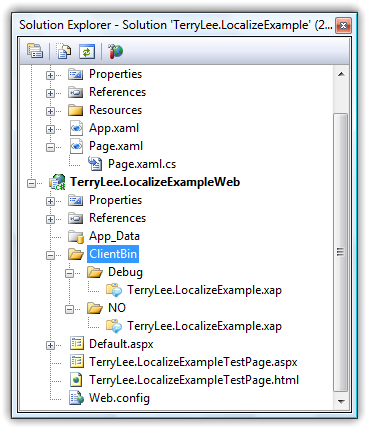Click the Resources folder icon

tap(76, 110)
